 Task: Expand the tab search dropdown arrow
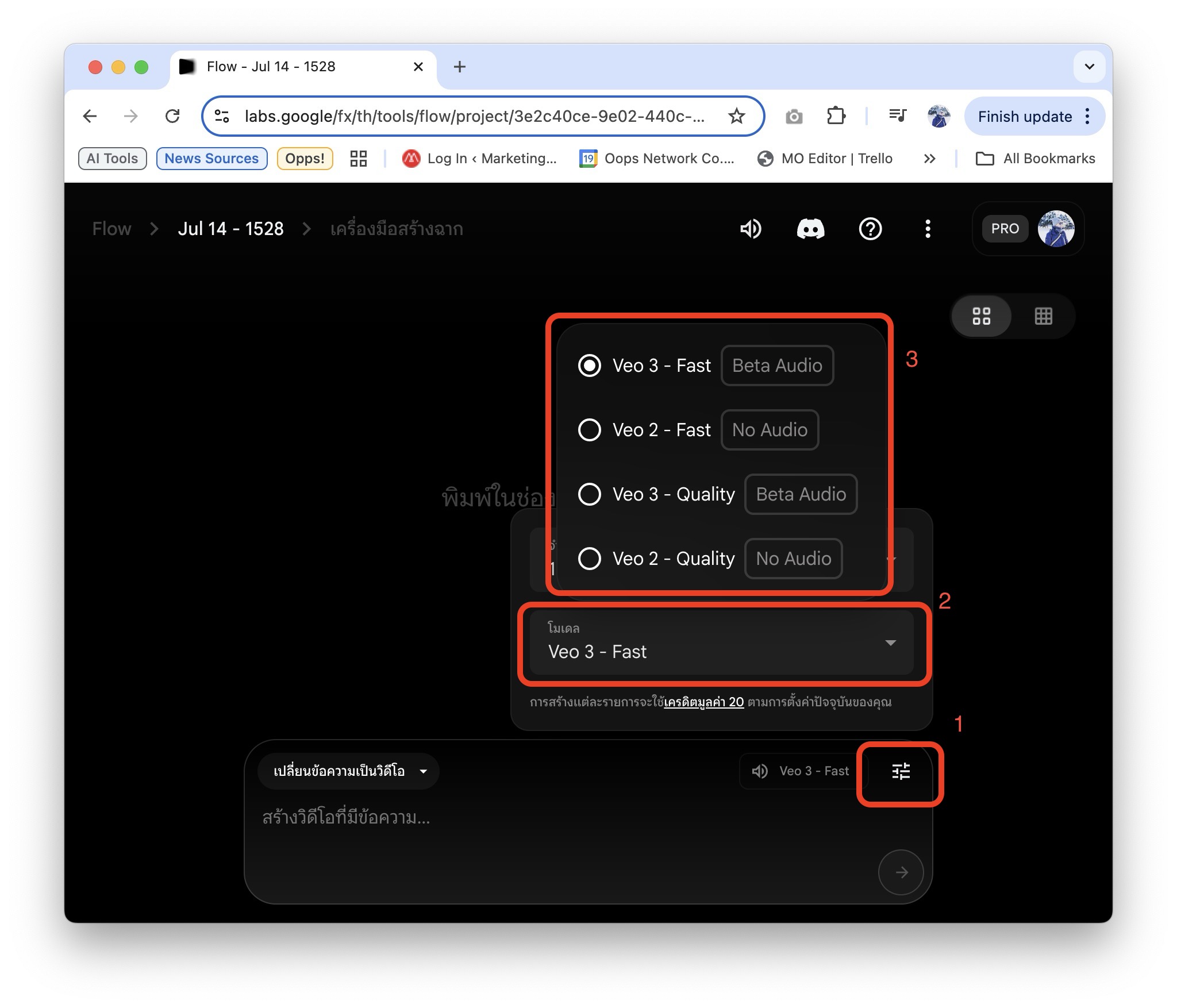pos(1089,67)
